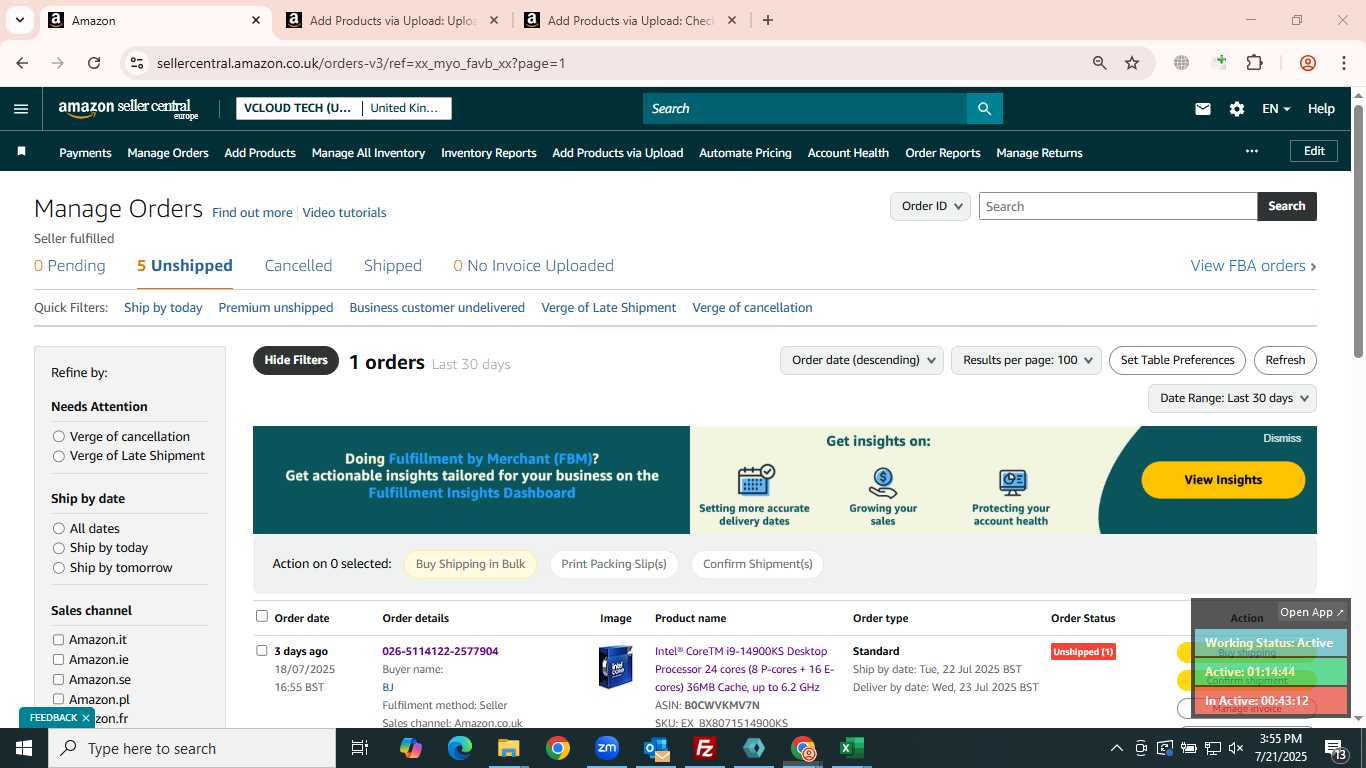
Task: Open FileZilla from the taskbar
Action: [705, 748]
